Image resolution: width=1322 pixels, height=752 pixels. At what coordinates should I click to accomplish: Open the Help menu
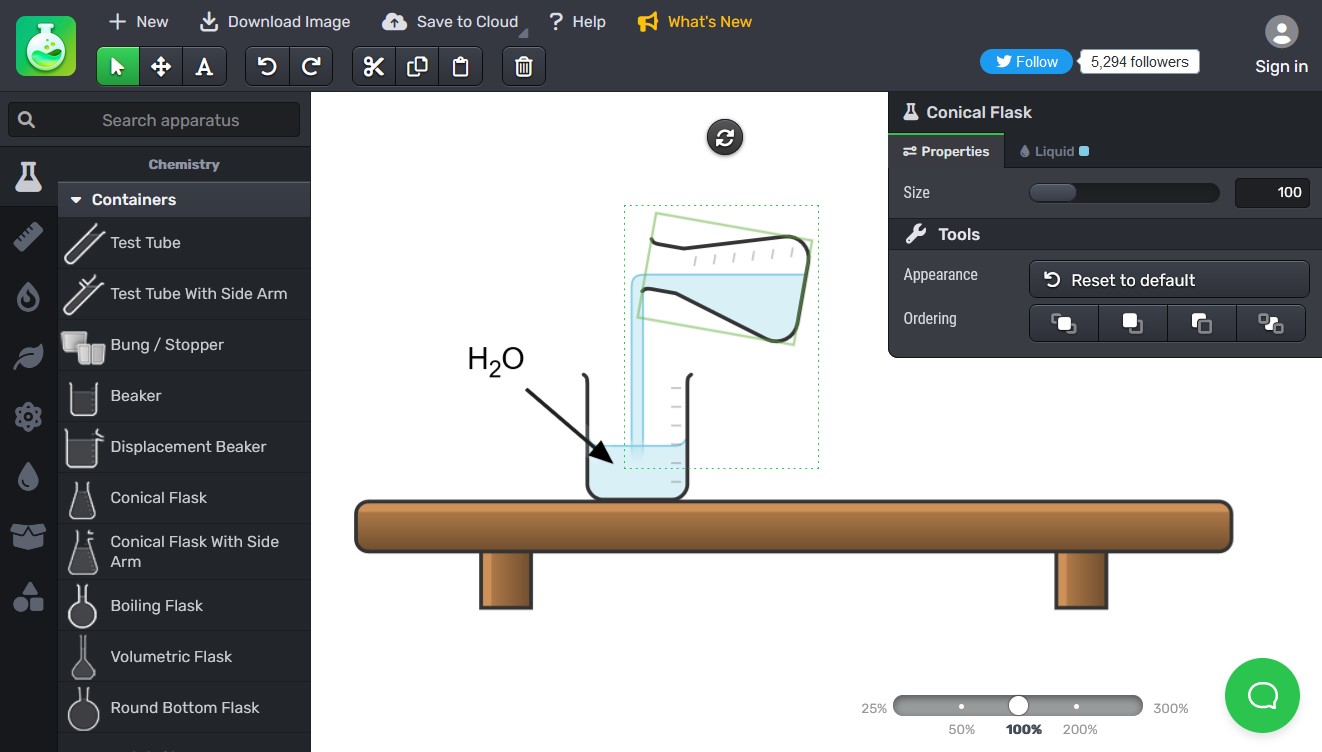[577, 22]
